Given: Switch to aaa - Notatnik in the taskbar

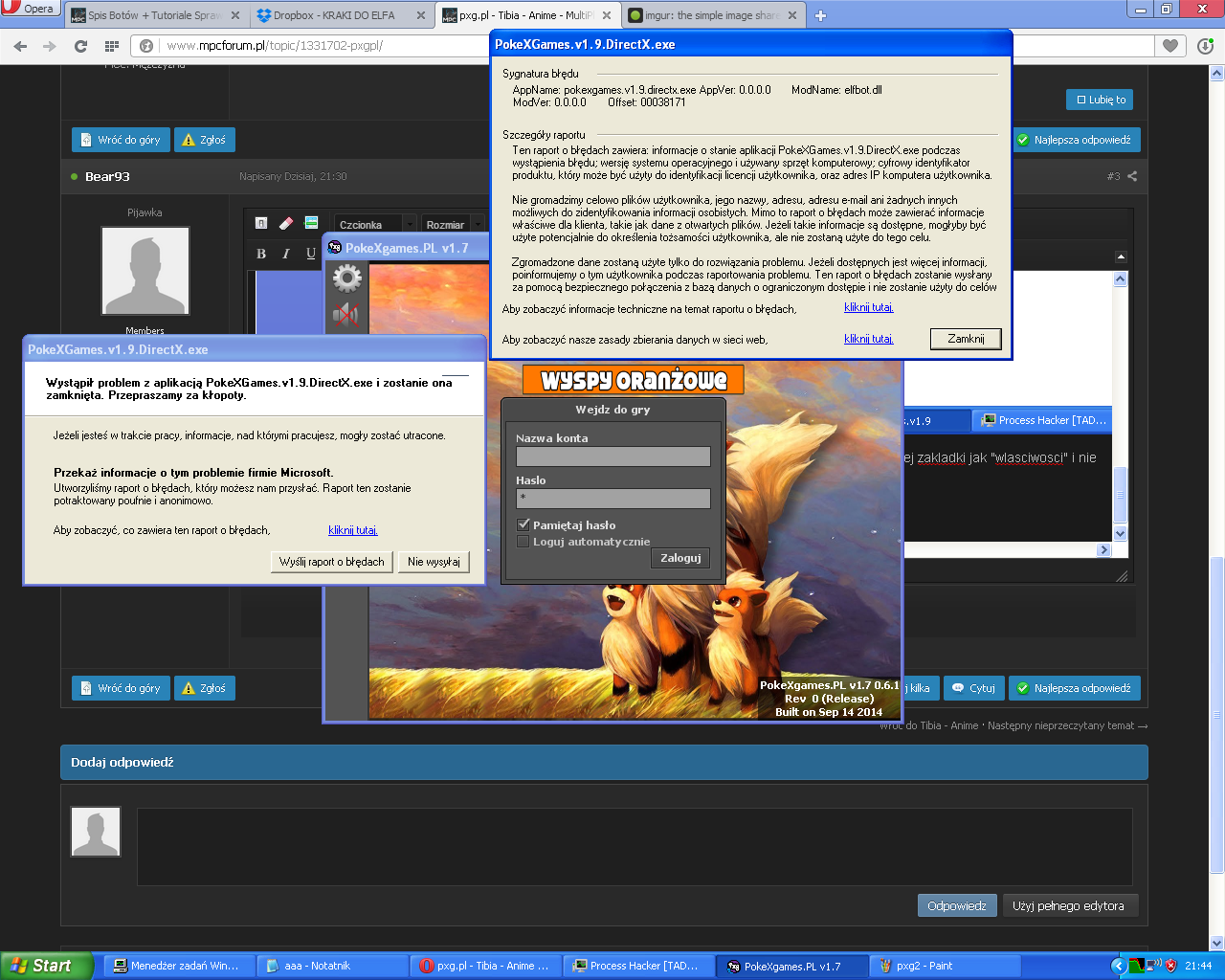Looking at the screenshot, I should [333, 966].
